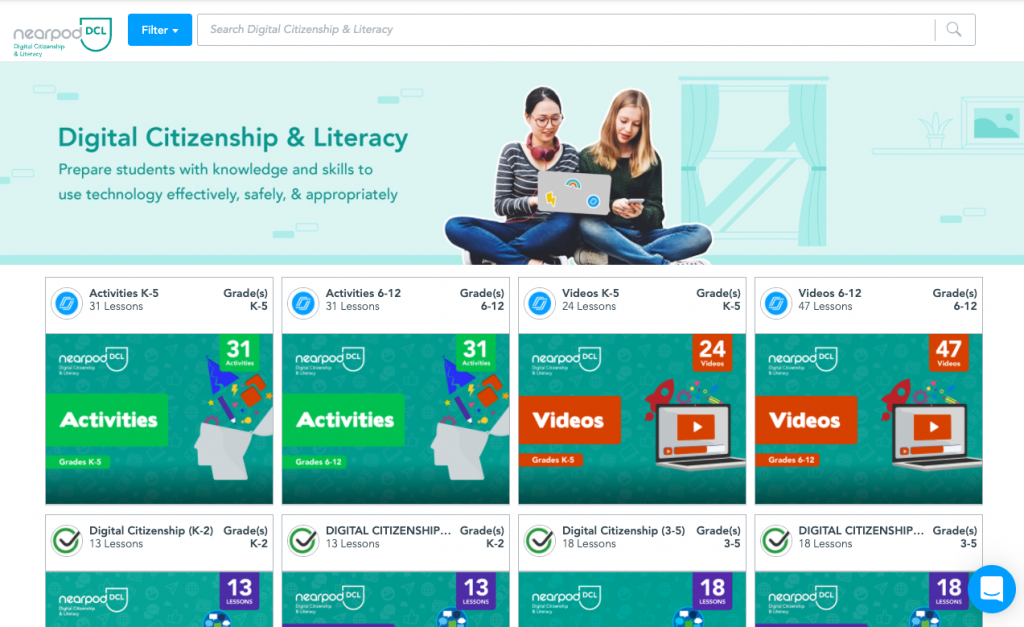Click the 18 Lessons badge on the Digital Citizenship (3-5) thumbnail
Image resolution: width=1024 pixels, height=627 pixels.
click(x=712, y=590)
